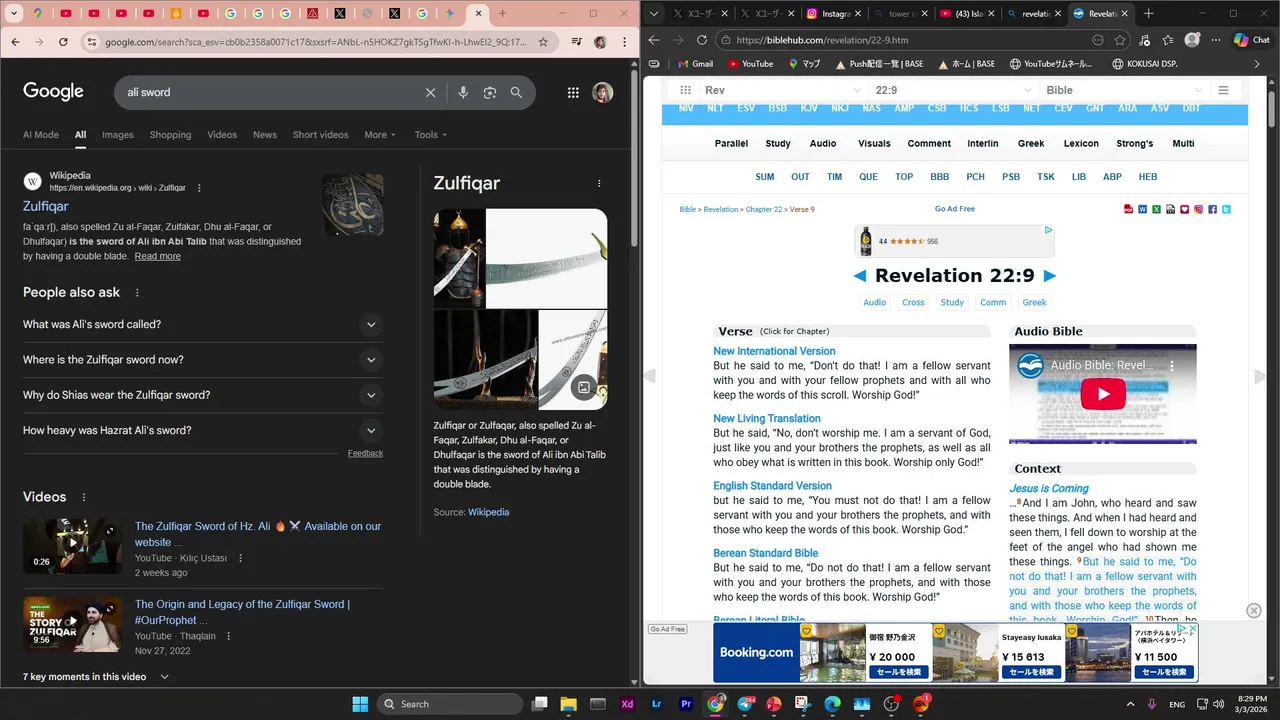Add BibleHub page to Edge favorites
1280x720 pixels.
click(1120, 40)
